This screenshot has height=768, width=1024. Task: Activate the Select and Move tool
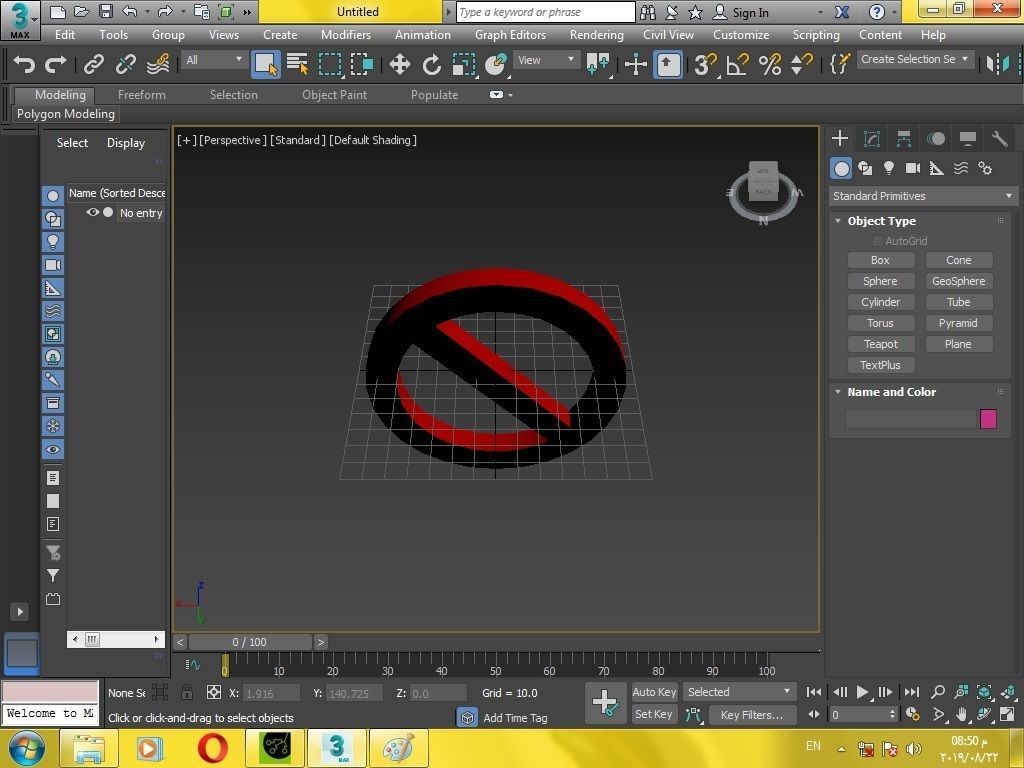click(x=399, y=64)
